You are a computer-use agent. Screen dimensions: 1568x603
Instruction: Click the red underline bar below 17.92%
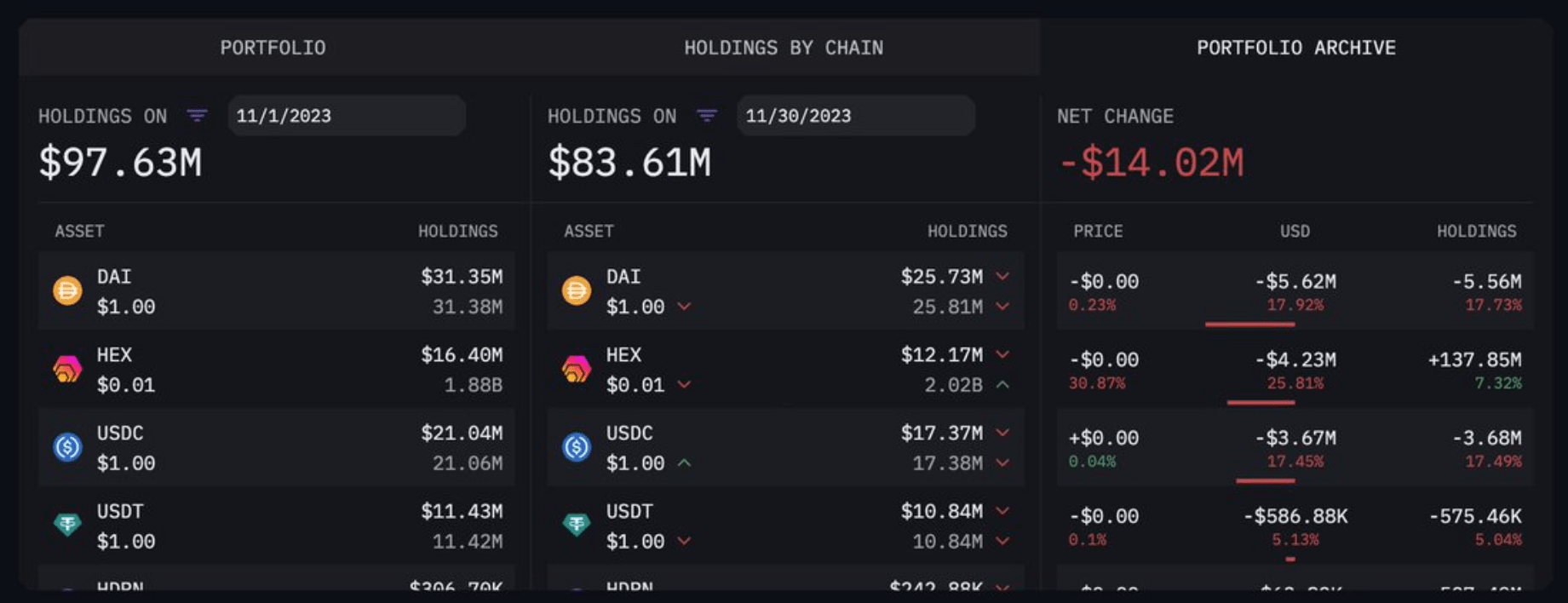click(1250, 324)
